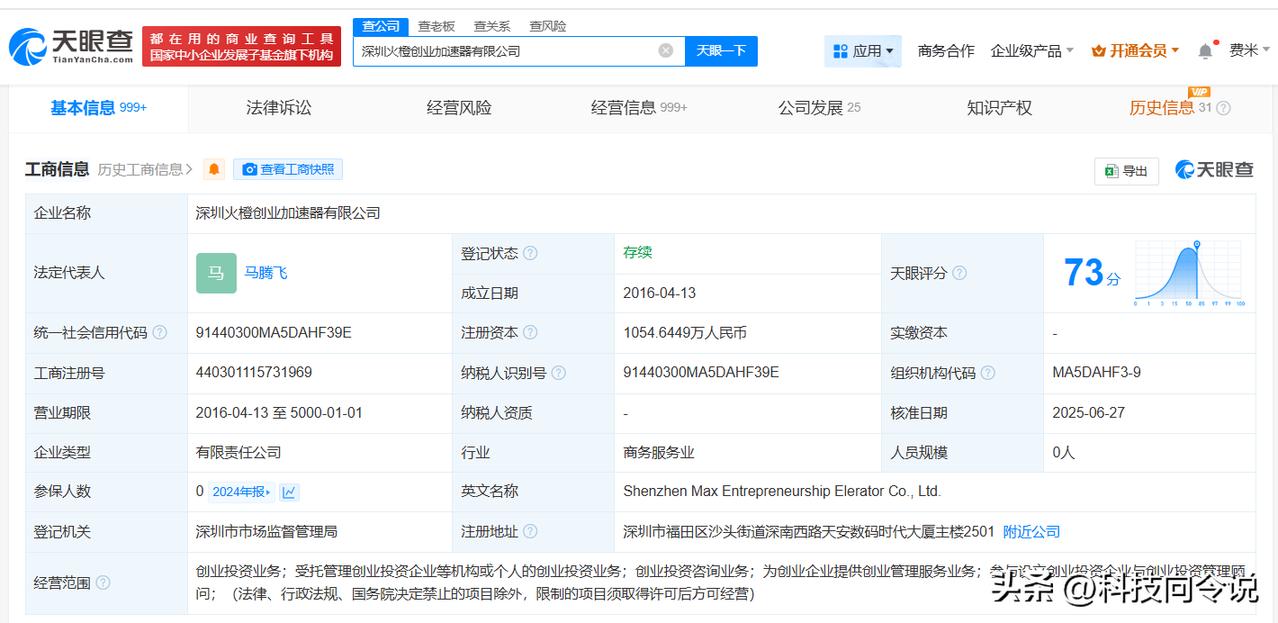The width and height of the screenshot is (1278, 623).
Task: Click the orange bell alert icon beside 历史工商信息
Action: coord(214,170)
